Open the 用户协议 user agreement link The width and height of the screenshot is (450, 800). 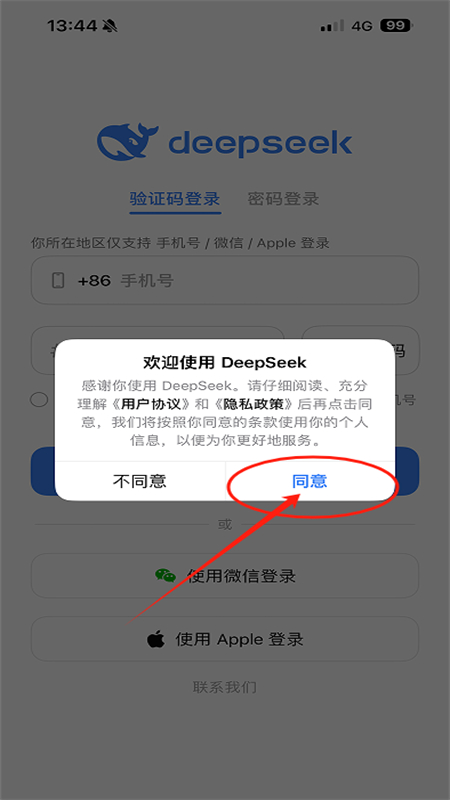pyautogui.click(x=153, y=404)
